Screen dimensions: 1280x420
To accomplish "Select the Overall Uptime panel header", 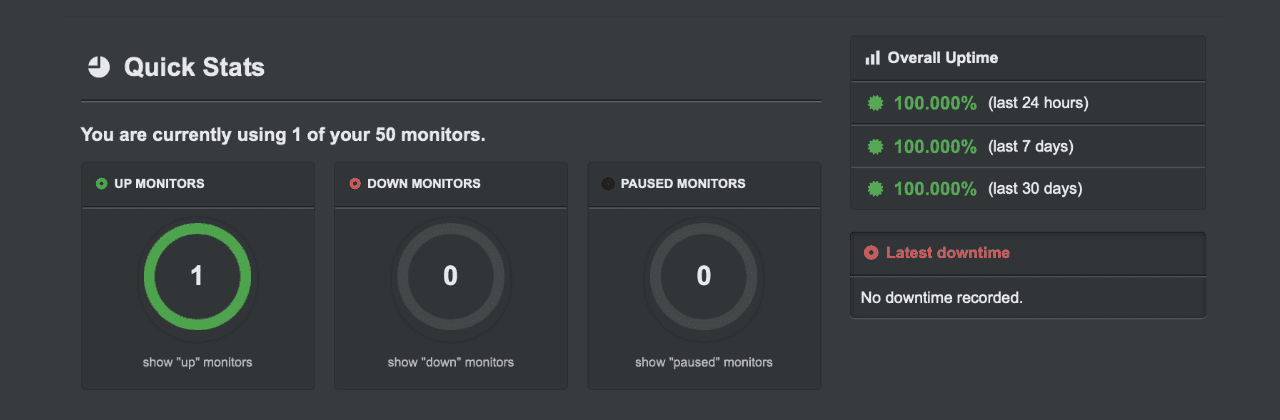I will click(1028, 58).
